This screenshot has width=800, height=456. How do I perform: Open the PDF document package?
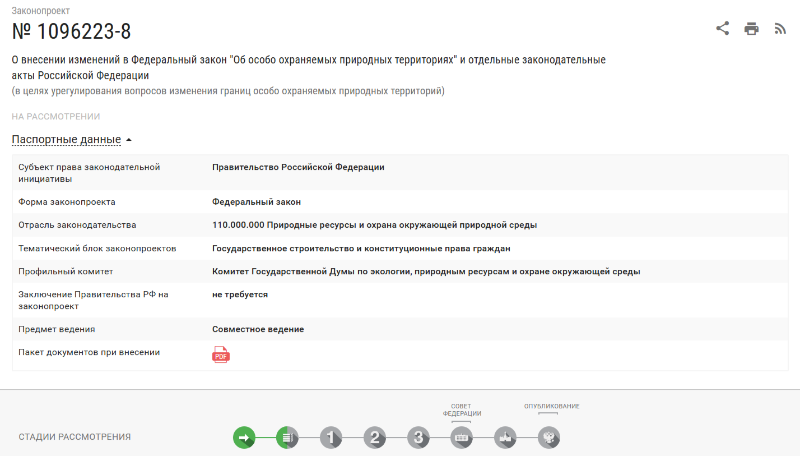tap(221, 354)
